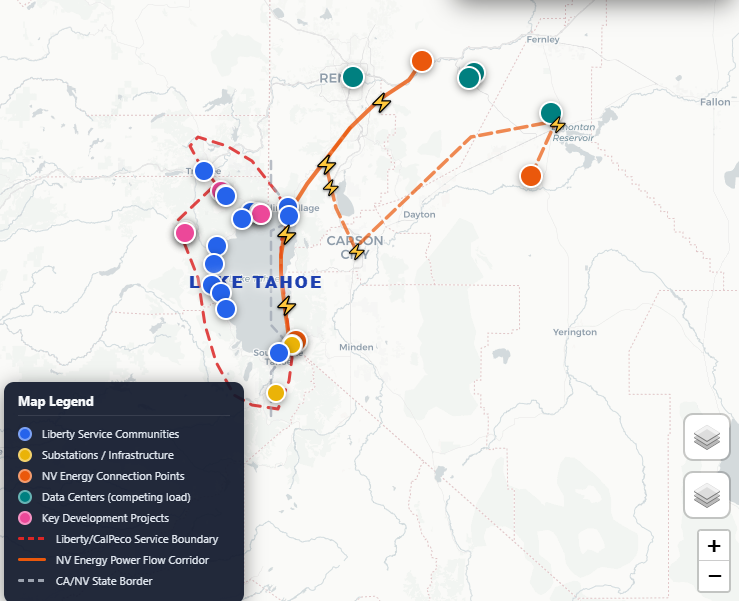
Task: Click the Map Legend heading
Action: 56,401
